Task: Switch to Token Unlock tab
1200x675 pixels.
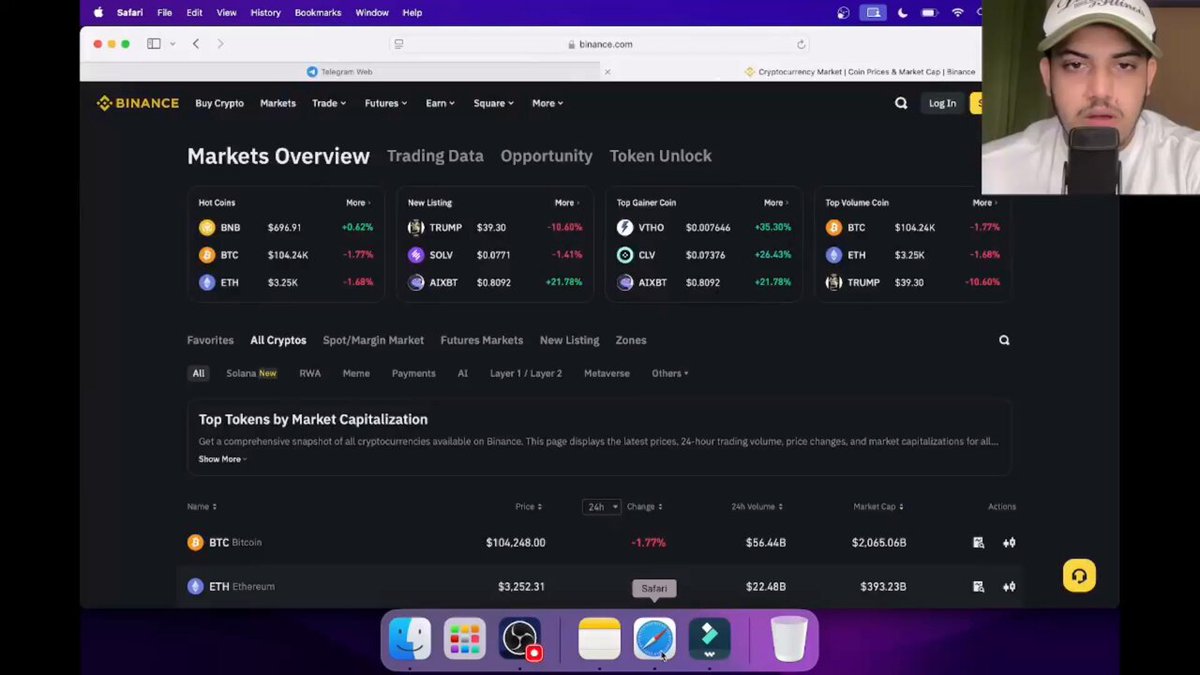Action: 661,156
